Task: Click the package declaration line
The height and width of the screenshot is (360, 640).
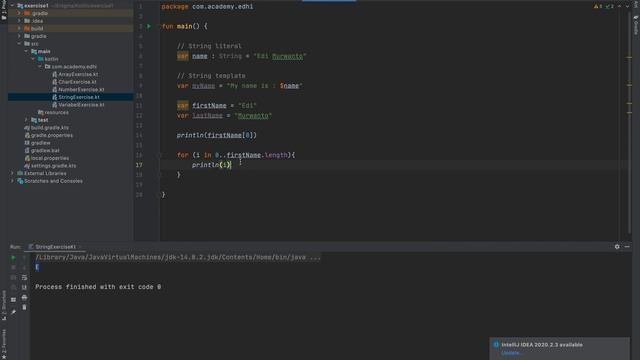Action: (207, 7)
